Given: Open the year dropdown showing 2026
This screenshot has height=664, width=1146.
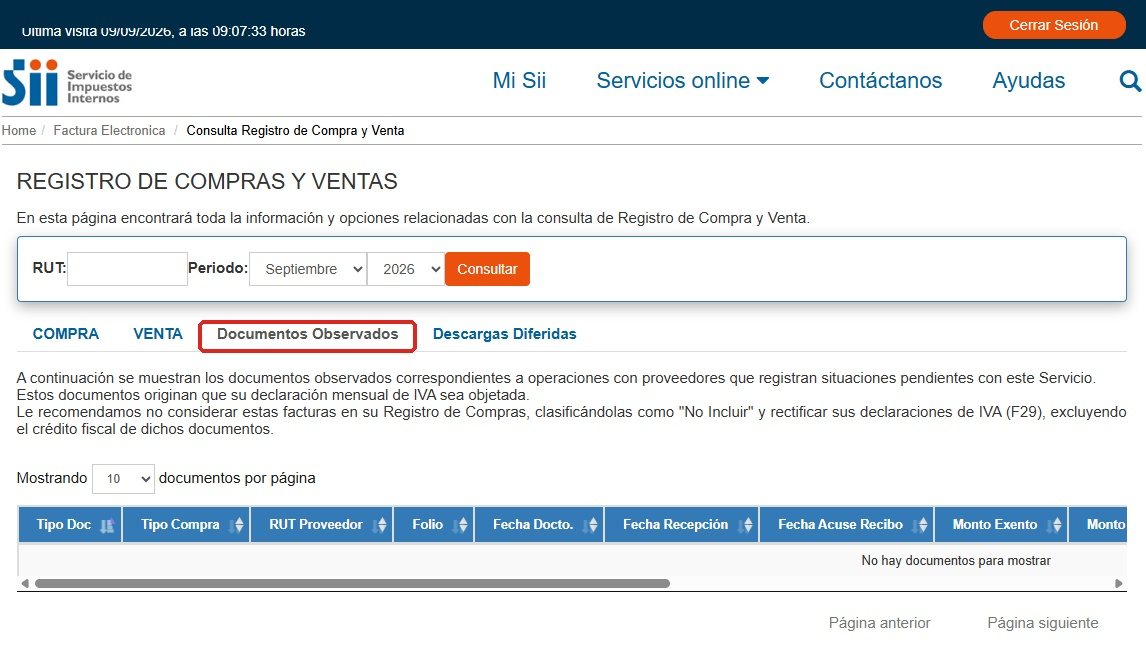Looking at the screenshot, I should point(406,269).
